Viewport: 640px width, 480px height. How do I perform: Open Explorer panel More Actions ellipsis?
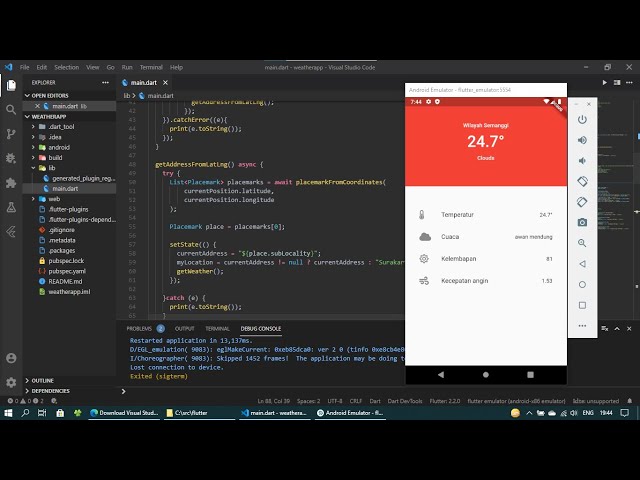pyautogui.click(x=105, y=82)
